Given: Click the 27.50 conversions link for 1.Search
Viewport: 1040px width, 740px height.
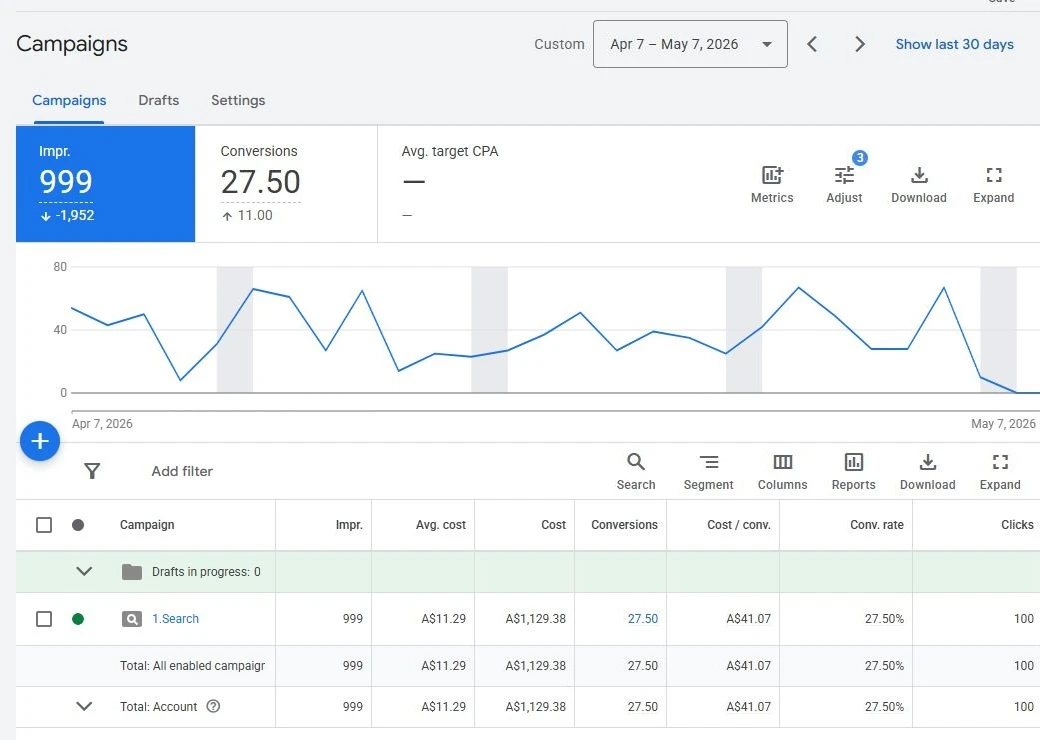Looking at the screenshot, I should [643, 619].
